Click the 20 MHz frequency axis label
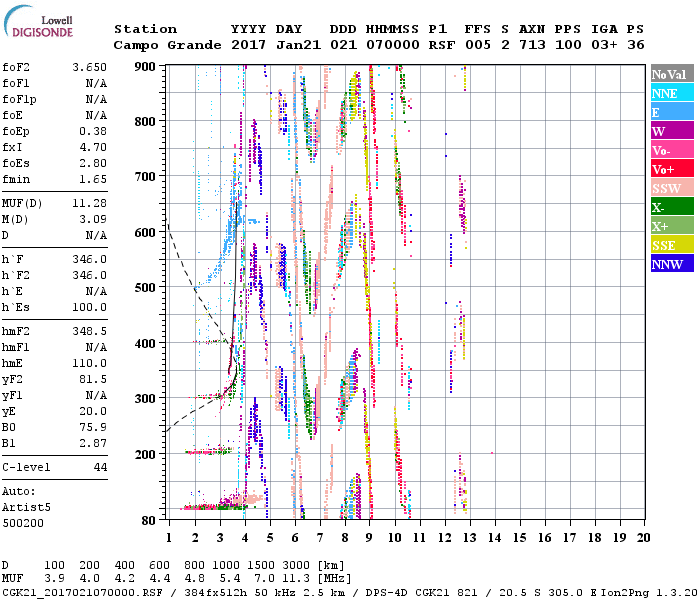 coord(643,537)
